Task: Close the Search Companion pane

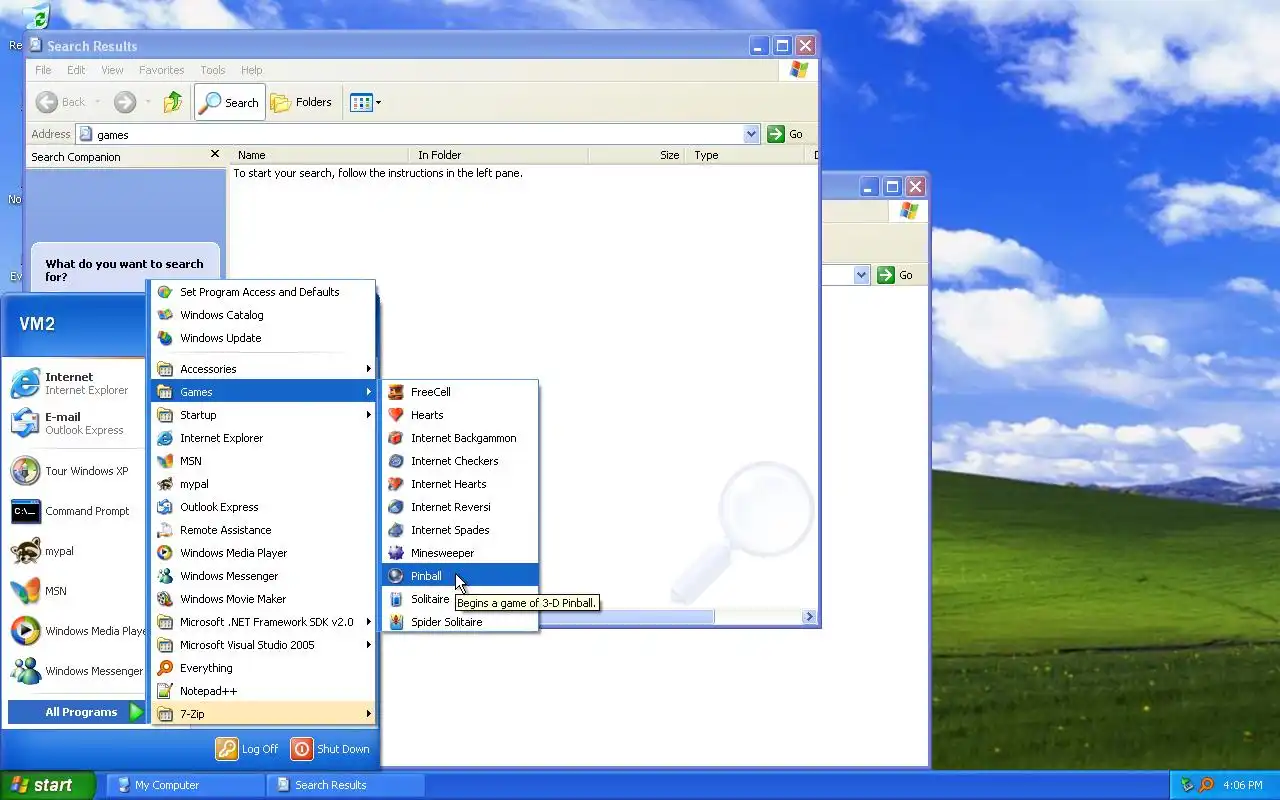Action: point(215,154)
